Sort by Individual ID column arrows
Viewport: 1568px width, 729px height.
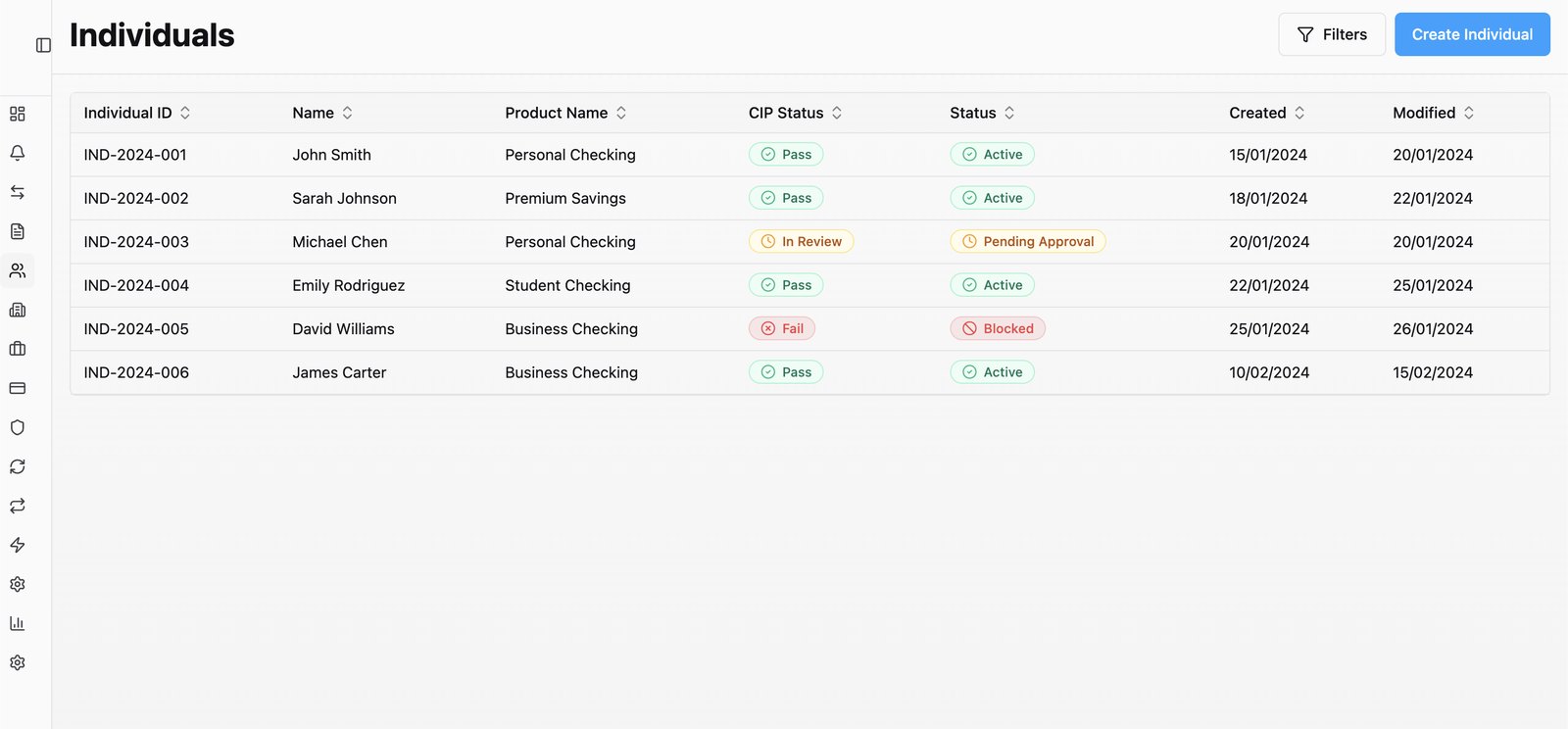coord(185,113)
